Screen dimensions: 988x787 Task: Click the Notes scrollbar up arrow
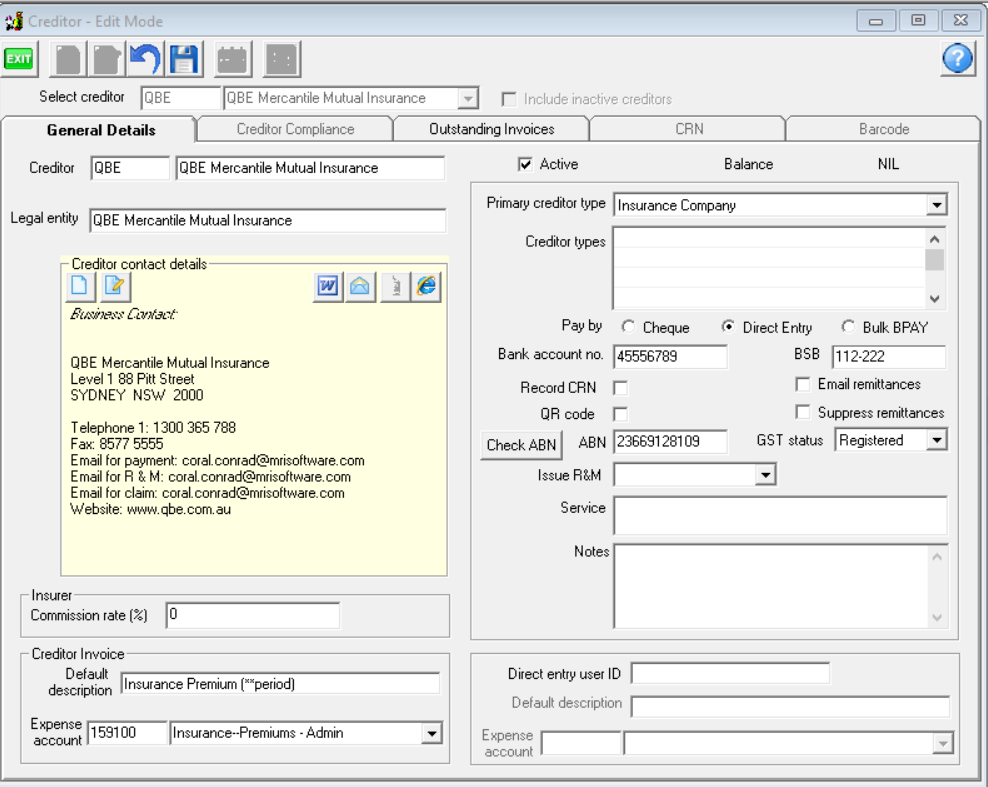coord(937,556)
